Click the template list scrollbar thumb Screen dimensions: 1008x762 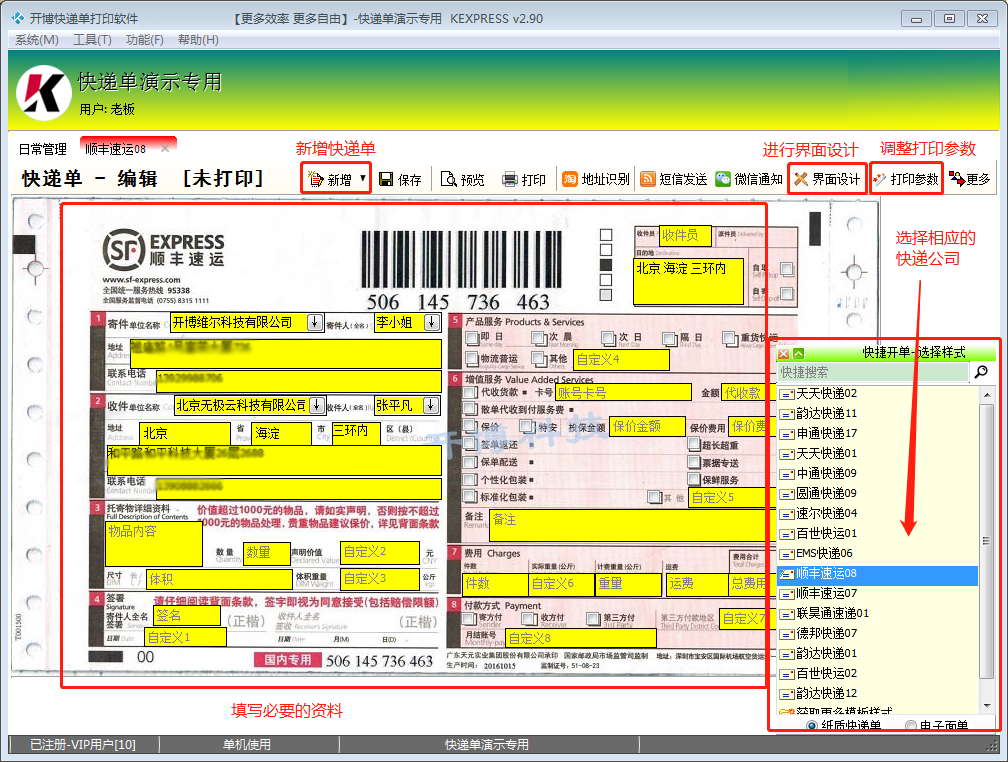(987, 541)
